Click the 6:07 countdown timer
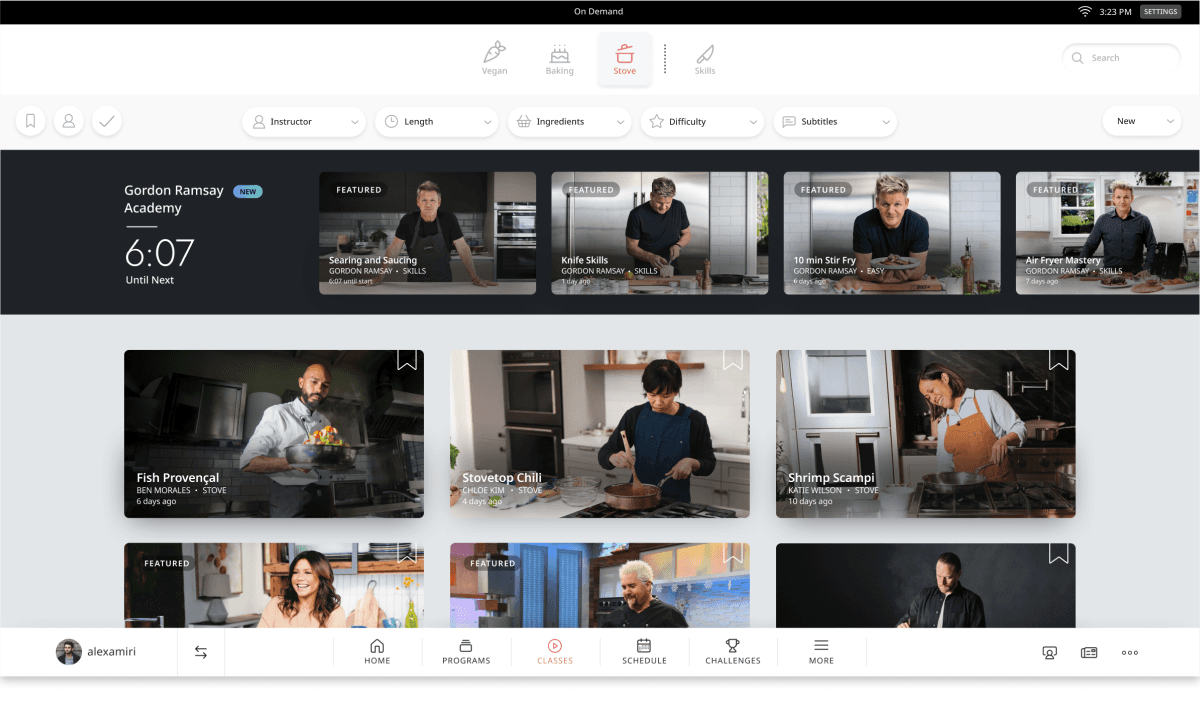The width and height of the screenshot is (1200, 706). tap(160, 252)
